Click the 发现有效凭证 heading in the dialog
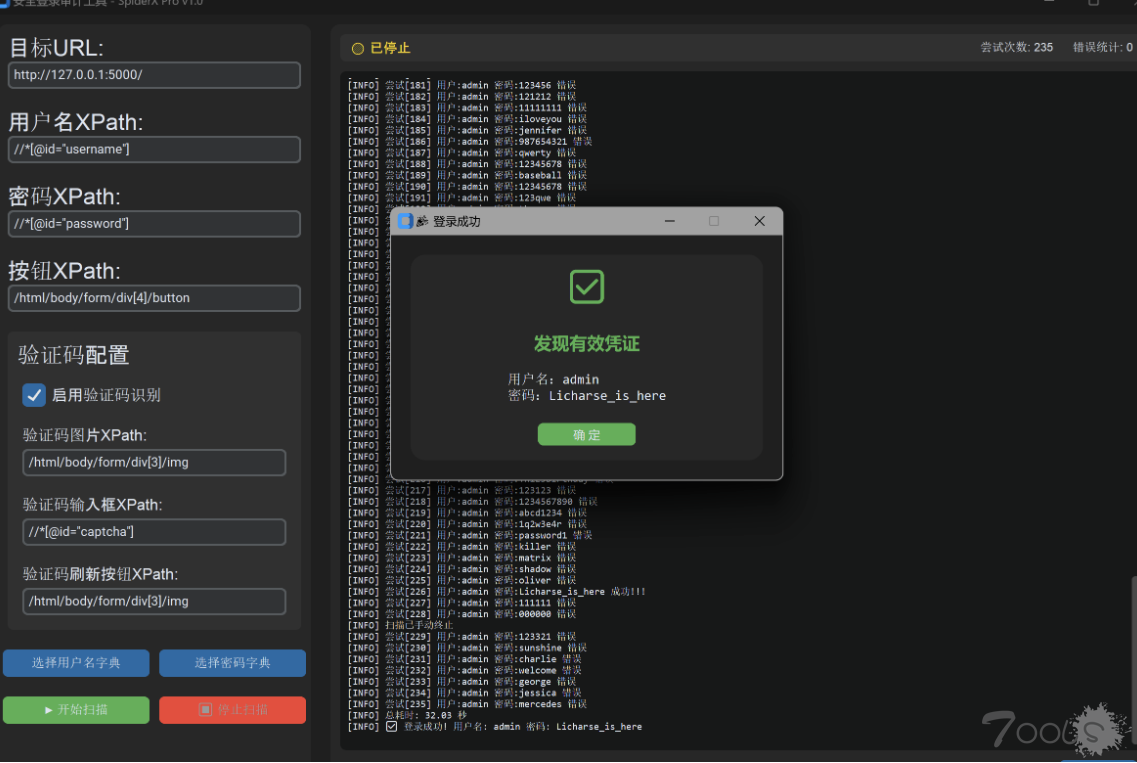This screenshot has width=1137, height=763. pos(587,344)
